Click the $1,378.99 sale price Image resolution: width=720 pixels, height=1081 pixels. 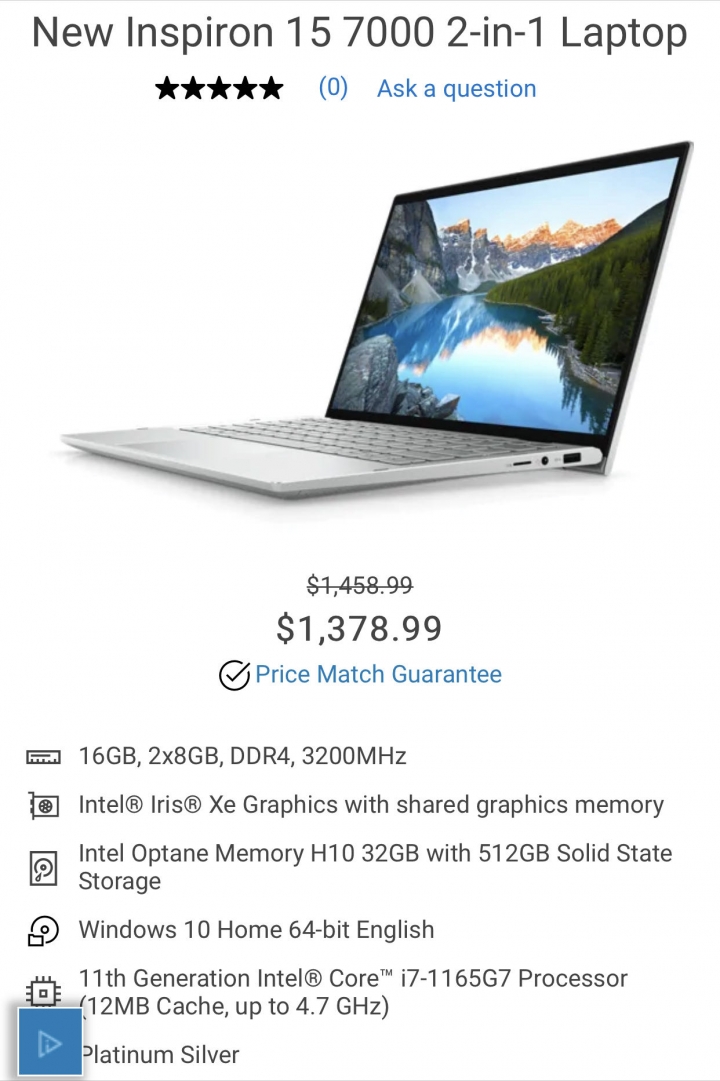359,628
